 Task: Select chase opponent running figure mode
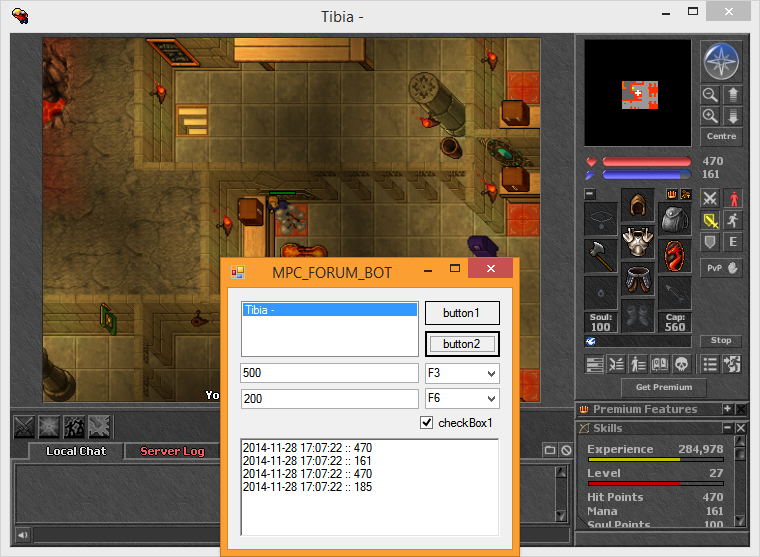pos(733,221)
